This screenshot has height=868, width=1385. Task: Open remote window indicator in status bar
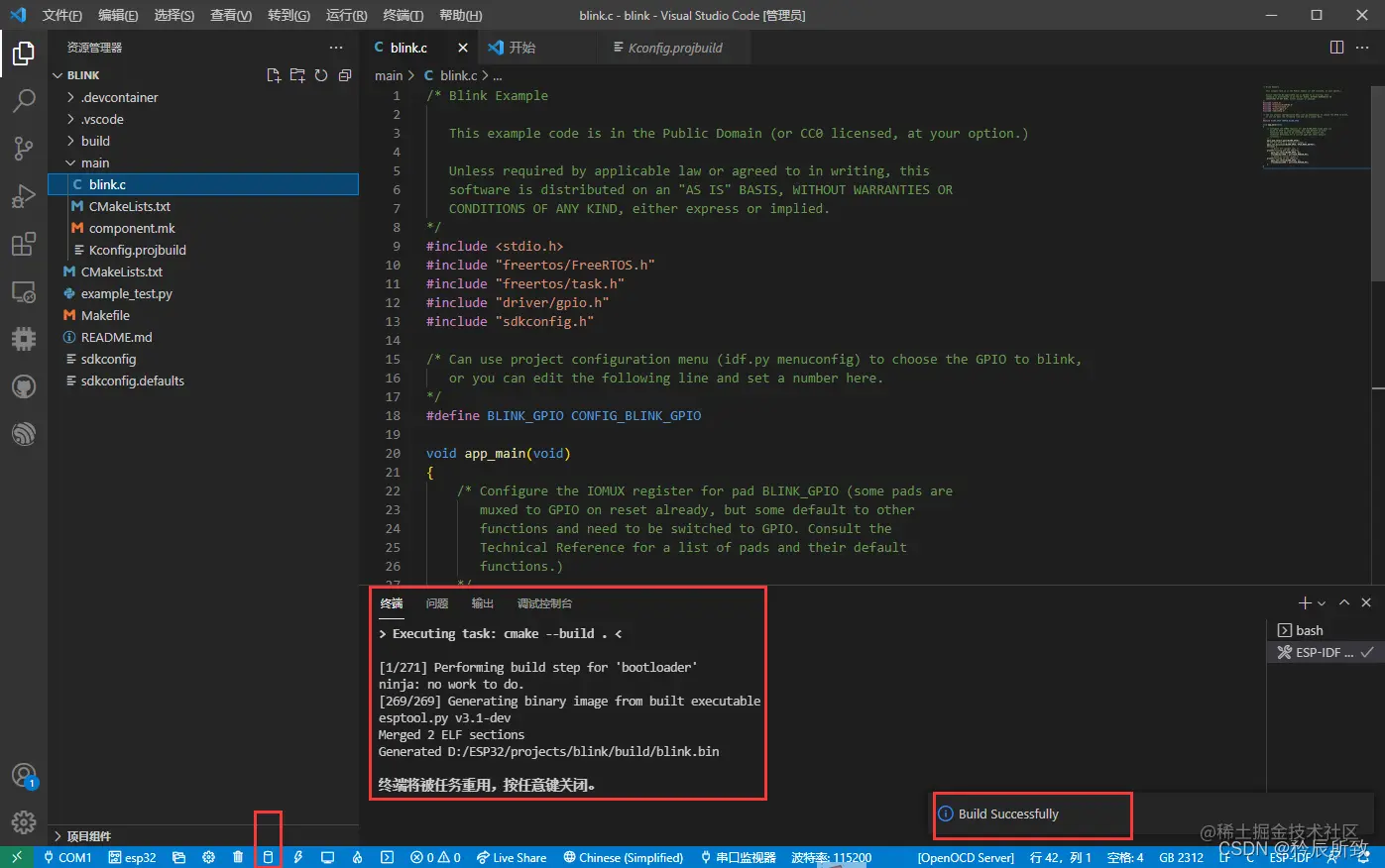coord(17,857)
